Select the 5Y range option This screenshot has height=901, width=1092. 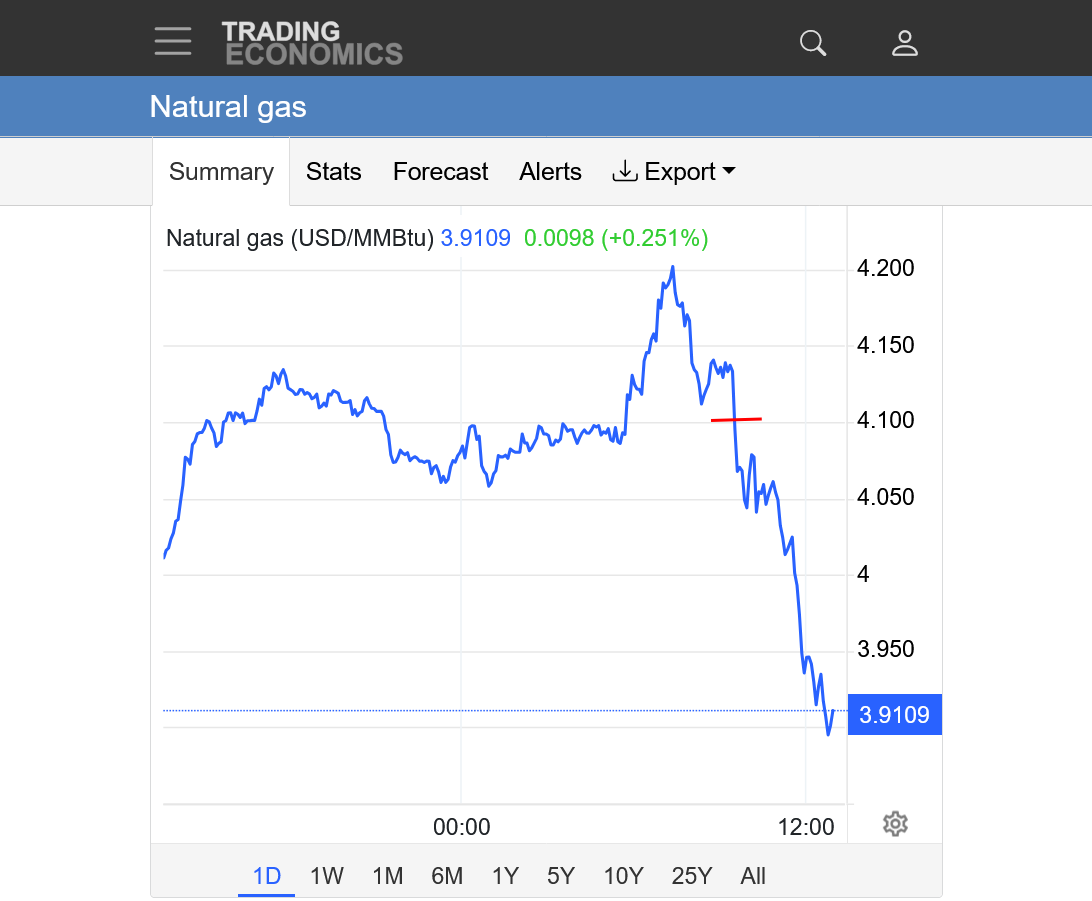coord(561,877)
